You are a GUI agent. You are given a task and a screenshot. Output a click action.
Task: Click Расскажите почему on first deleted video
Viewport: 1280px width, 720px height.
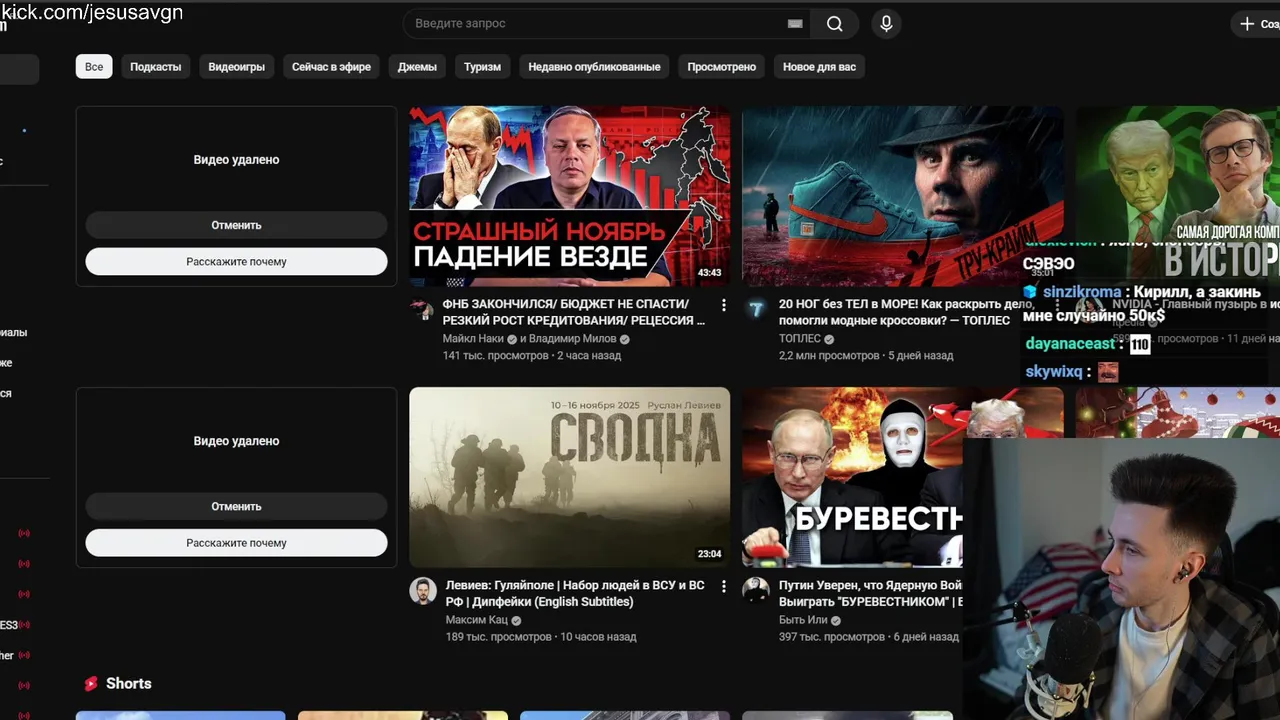click(236, 261)
